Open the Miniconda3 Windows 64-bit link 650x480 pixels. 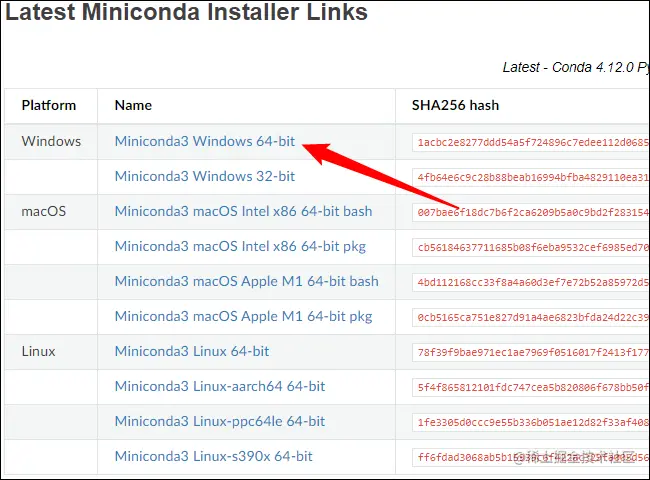205,141
